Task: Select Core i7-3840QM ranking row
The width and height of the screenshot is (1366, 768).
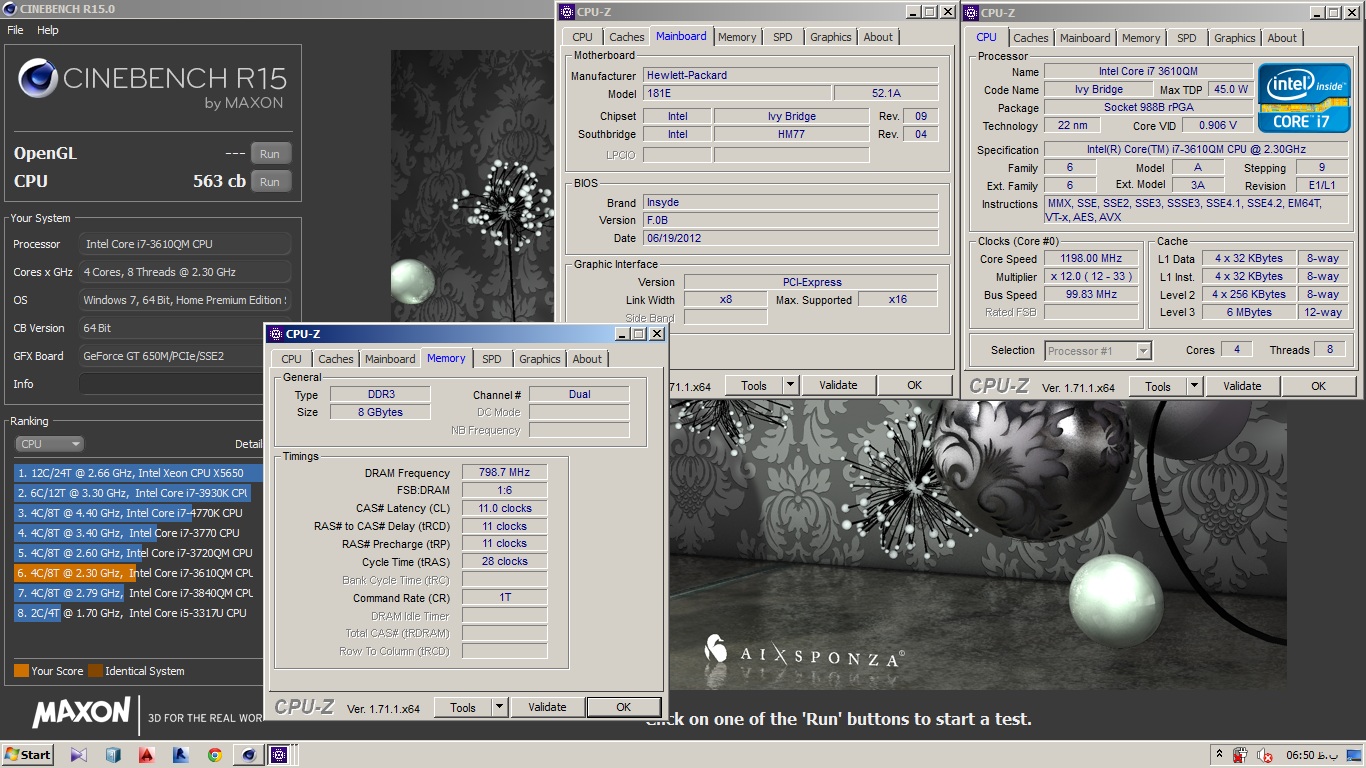Action: pyautogui.click(x=138, y=593)
